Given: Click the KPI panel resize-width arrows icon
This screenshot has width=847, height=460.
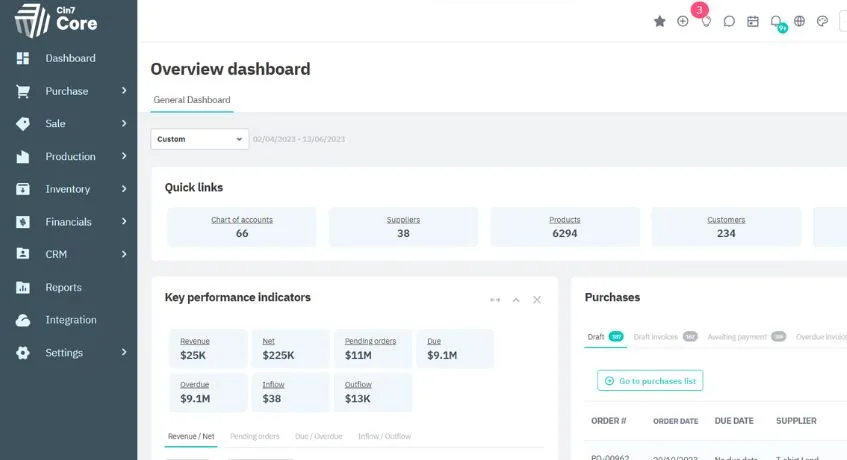Looking at the screenshot, I should [x=495, y=300].
